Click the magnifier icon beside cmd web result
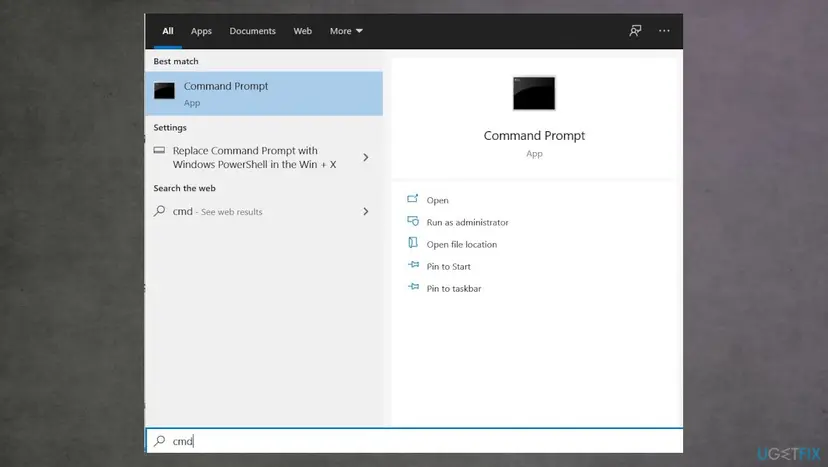 [x=159, y=211]
